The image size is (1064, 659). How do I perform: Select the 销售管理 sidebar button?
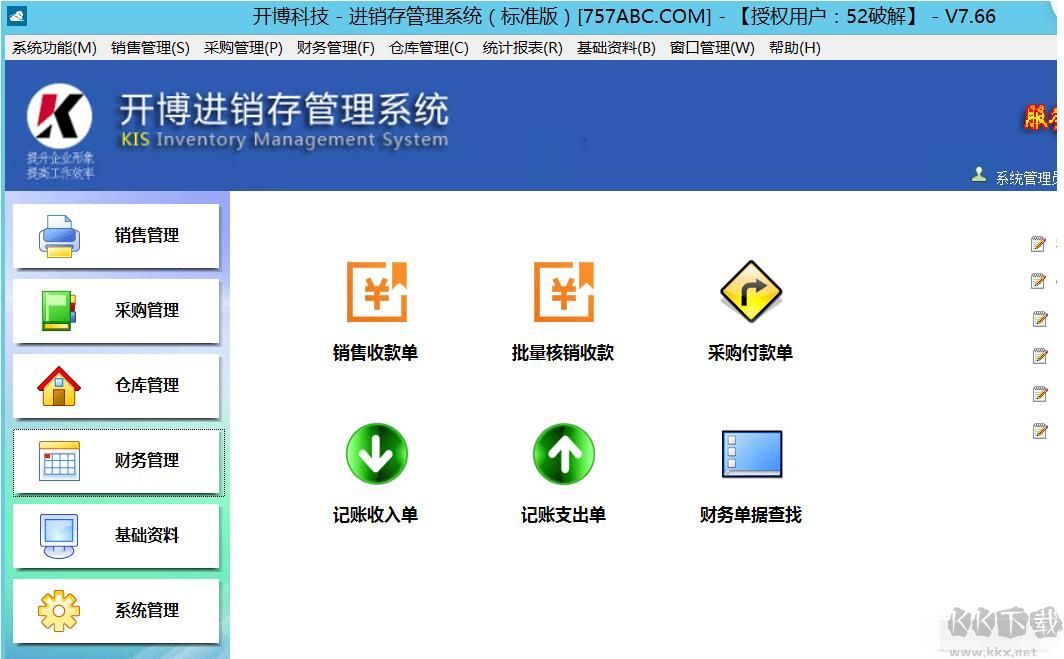(116, 236)
